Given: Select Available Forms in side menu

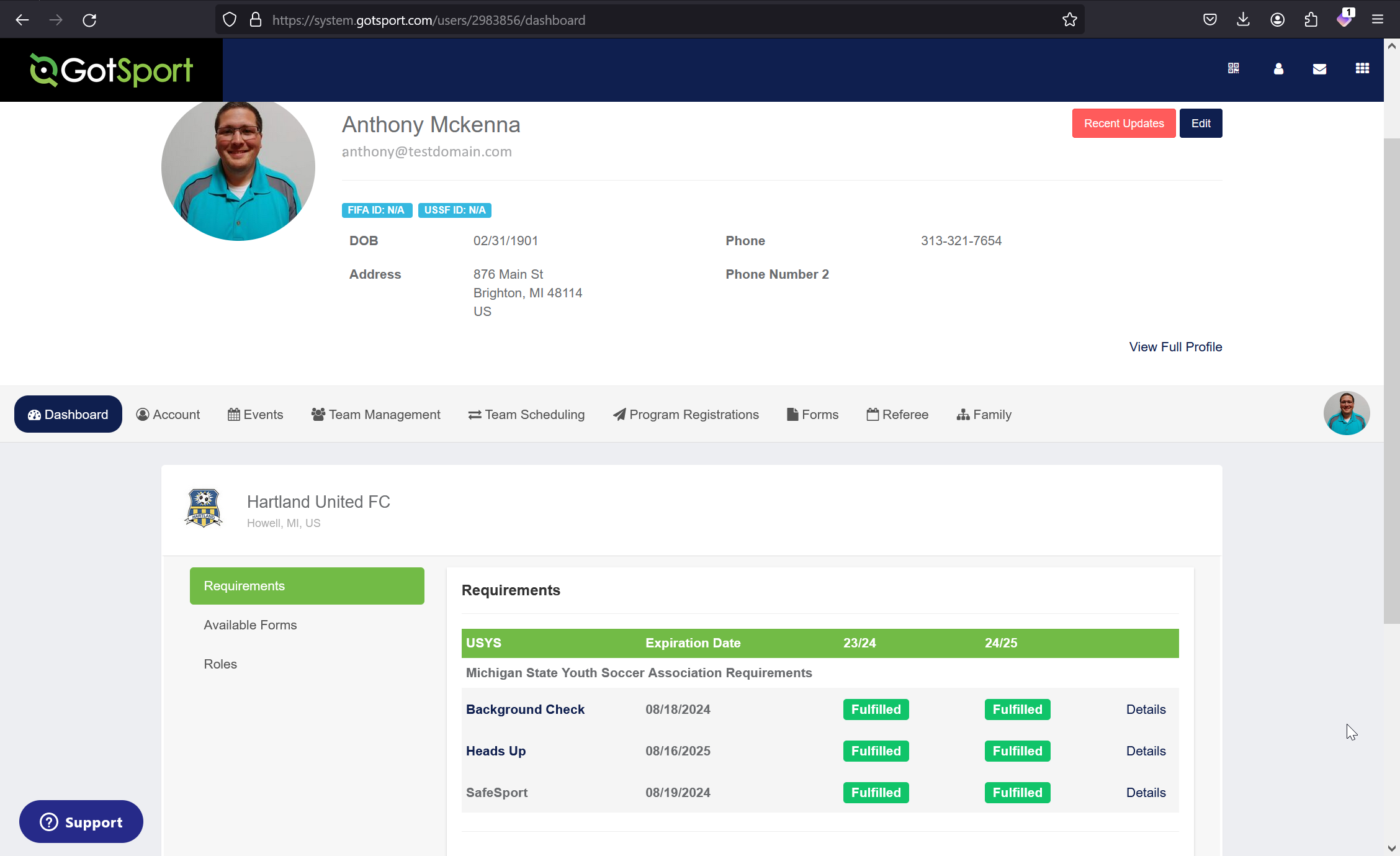Looking at the screenshot, I should pos(250,625).
